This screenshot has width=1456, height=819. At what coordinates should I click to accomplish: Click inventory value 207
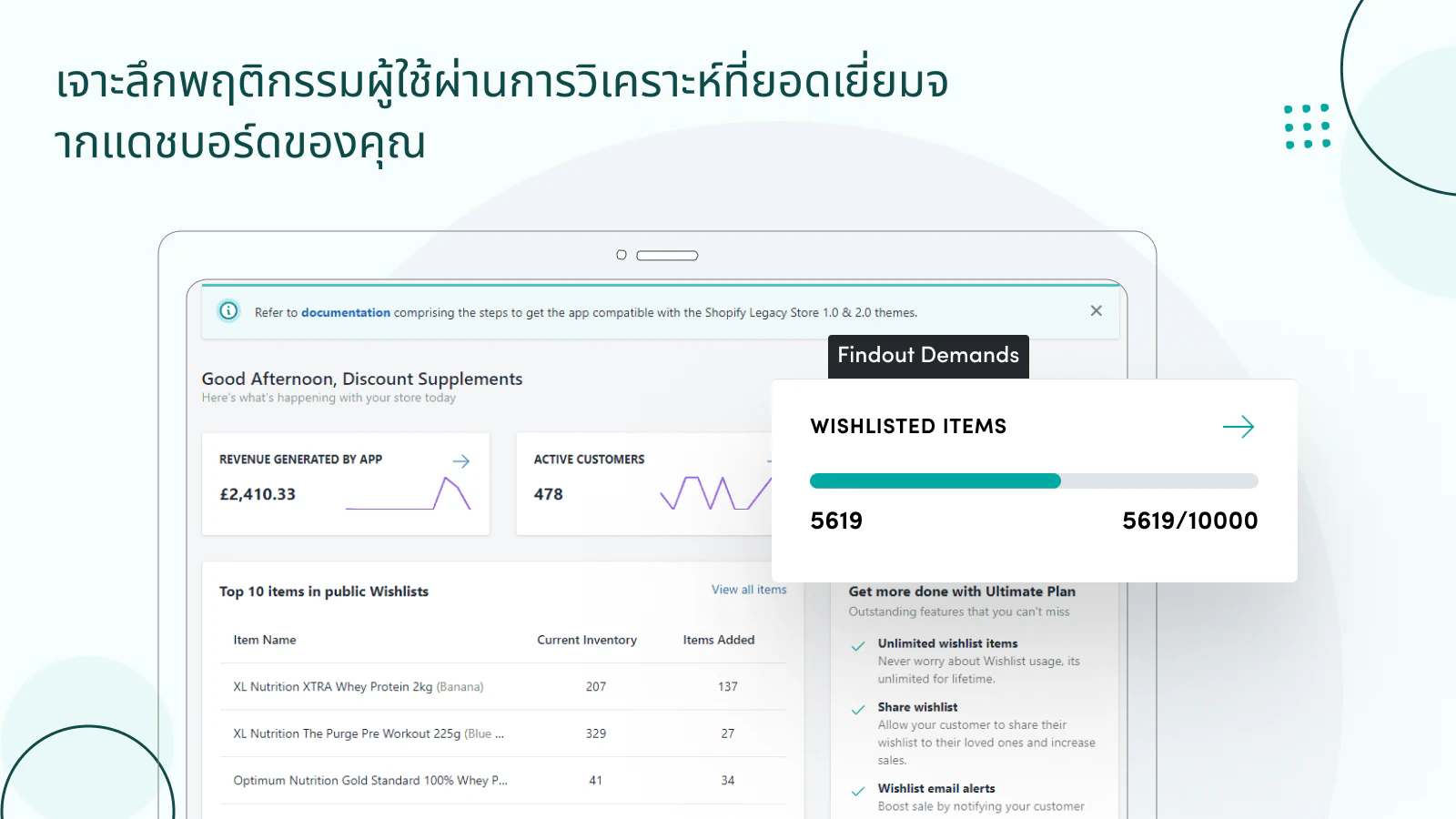(596, 687)
